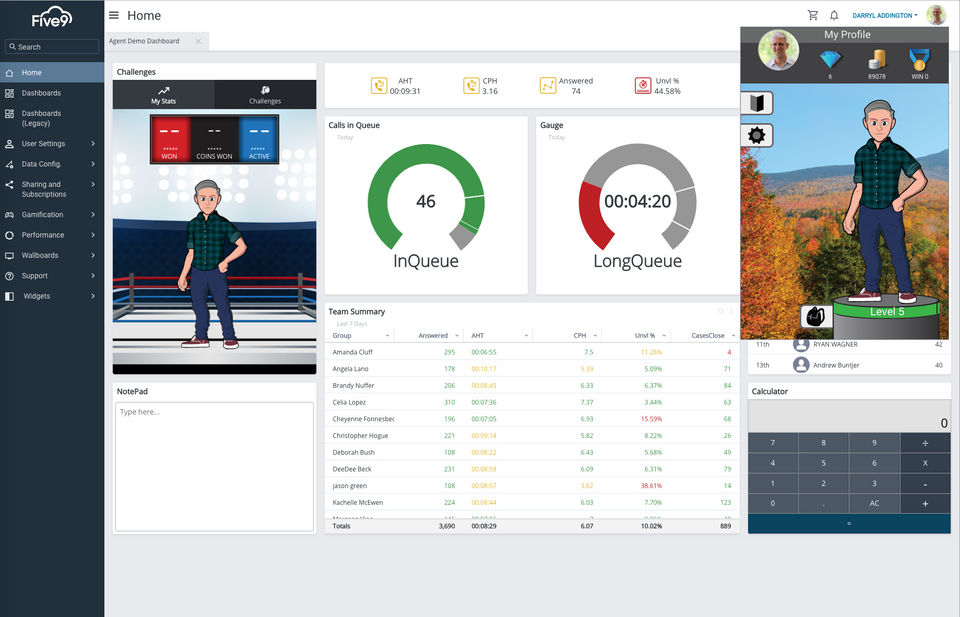Open the shopping cart icon

(812, 15)
